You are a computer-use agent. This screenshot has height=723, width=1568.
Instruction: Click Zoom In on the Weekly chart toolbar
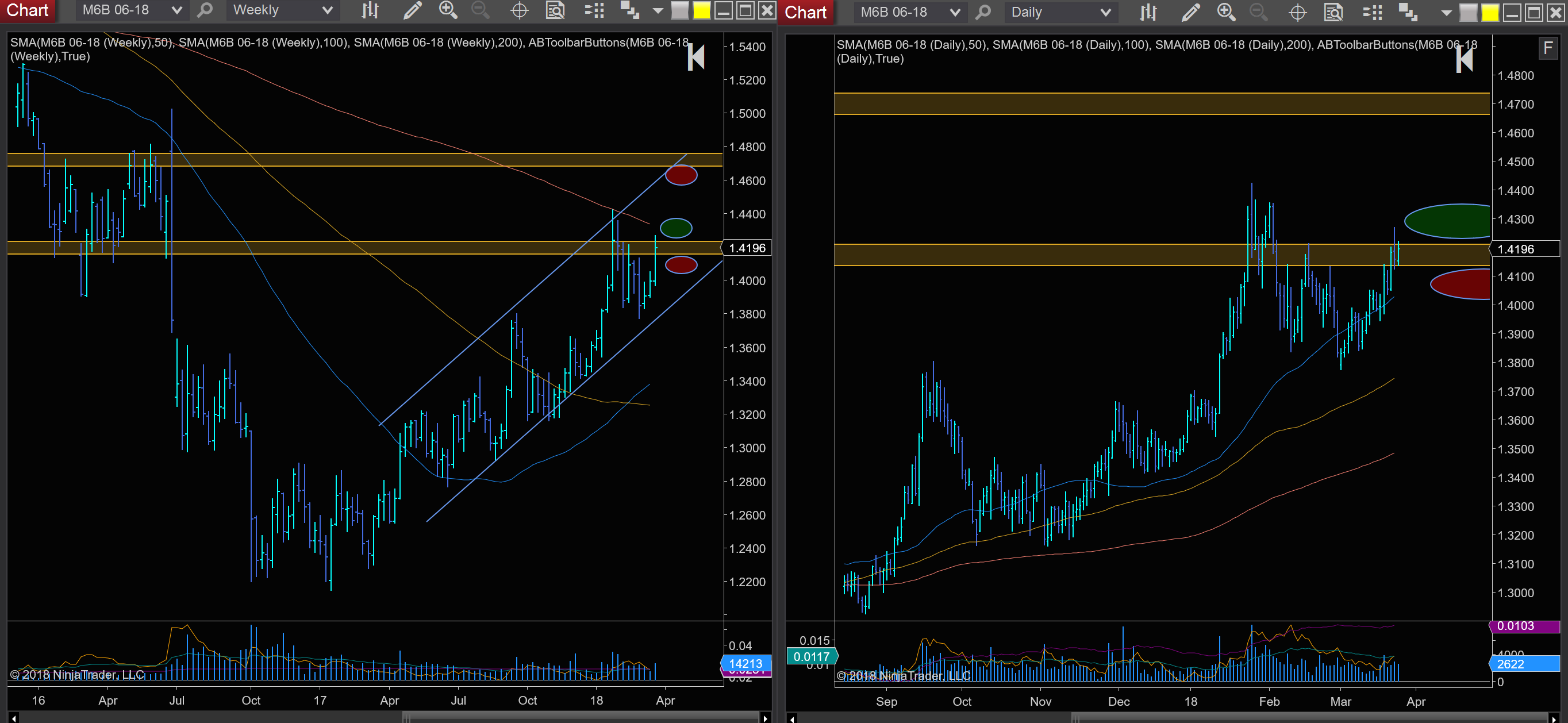pos(448,10)
